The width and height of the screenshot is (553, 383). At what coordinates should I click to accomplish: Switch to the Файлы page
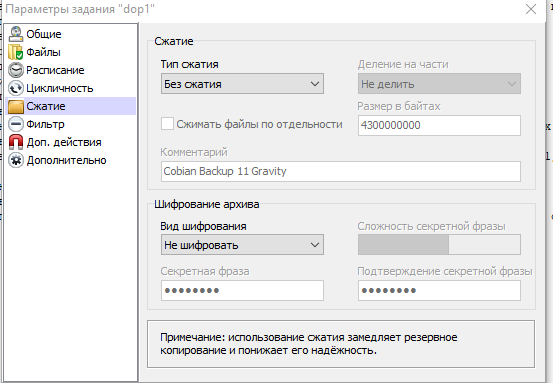(43, 52)
